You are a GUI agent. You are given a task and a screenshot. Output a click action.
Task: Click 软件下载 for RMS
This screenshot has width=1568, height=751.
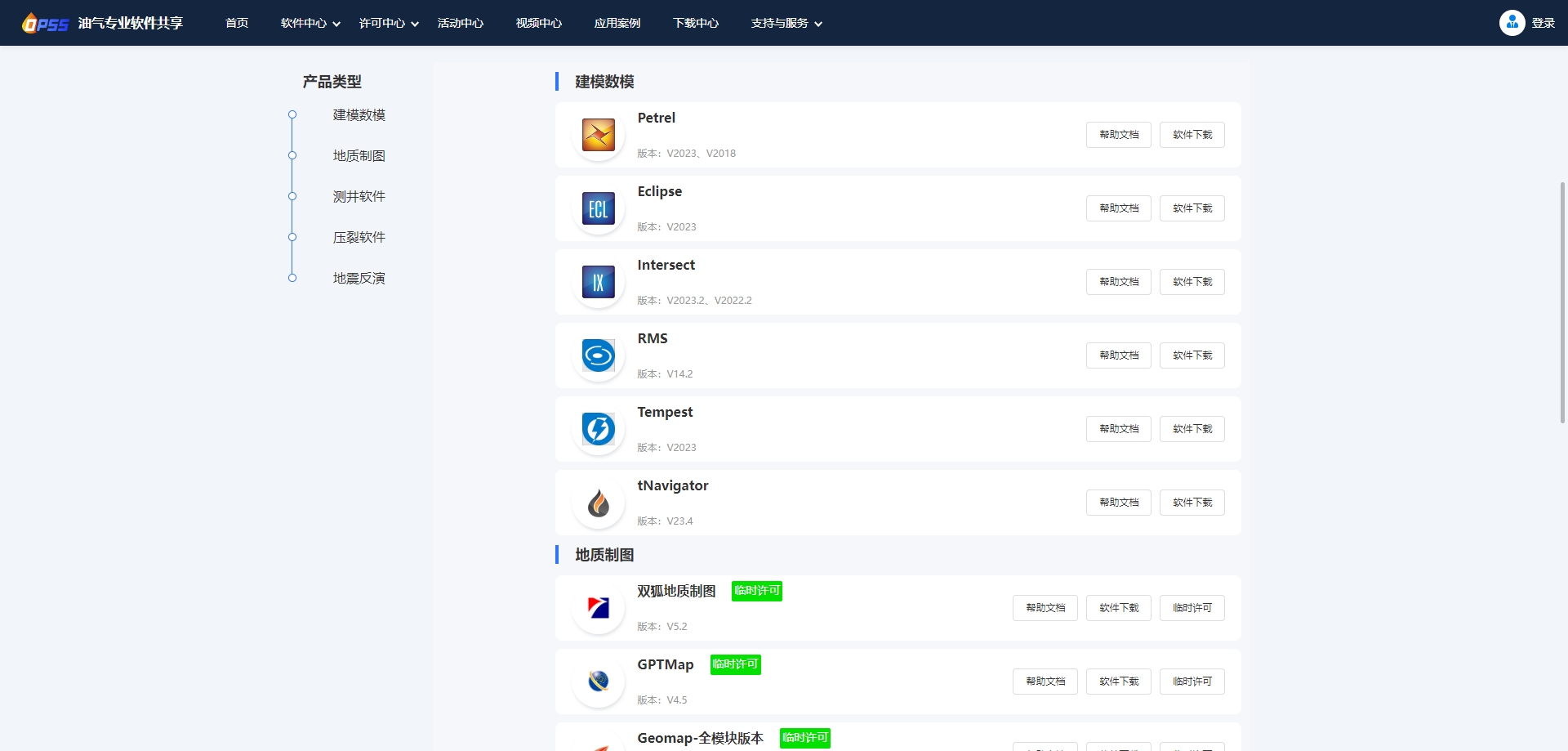coord(1192,355)
